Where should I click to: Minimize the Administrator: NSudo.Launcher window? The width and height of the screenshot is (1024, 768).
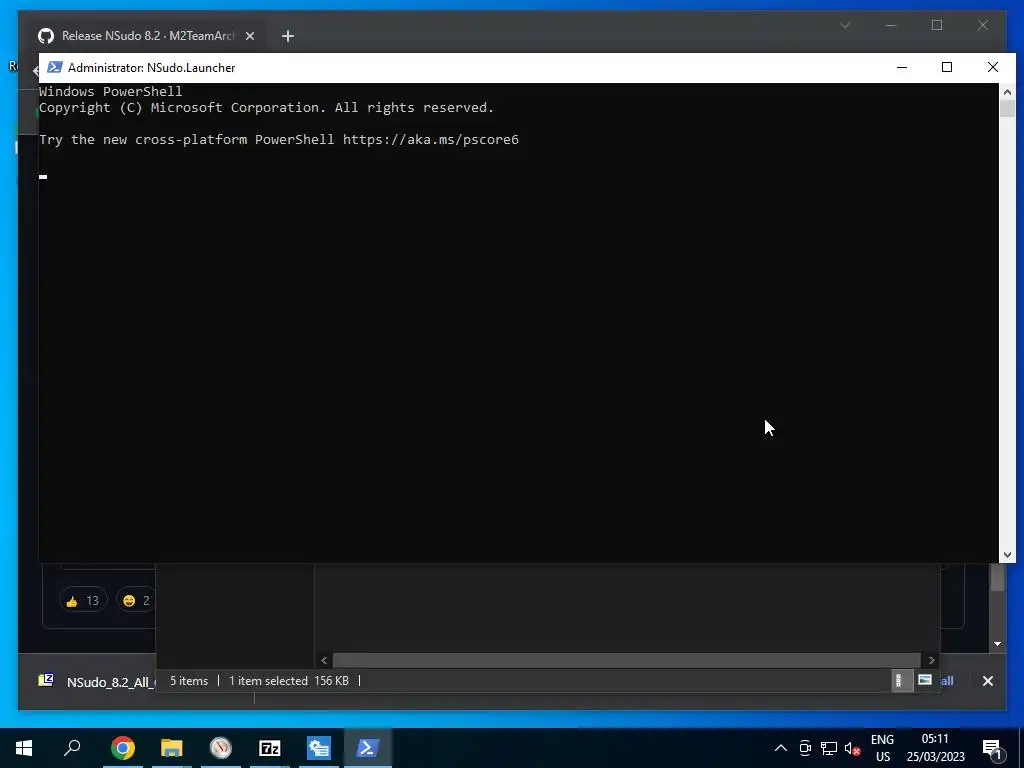pyautogui.click(x=902, y=67)
